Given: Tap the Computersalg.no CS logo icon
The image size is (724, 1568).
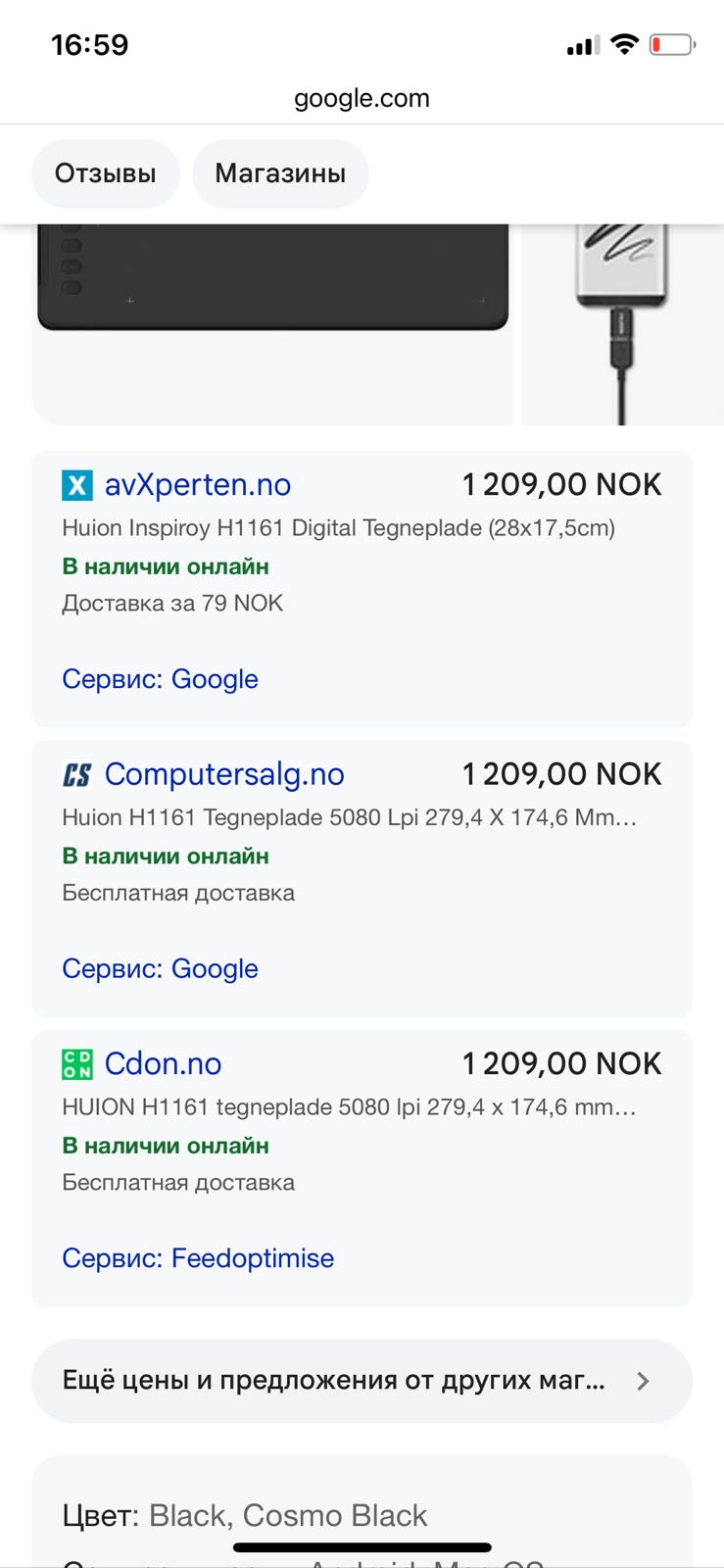Looking at the screenshot, I should (77, 775).
